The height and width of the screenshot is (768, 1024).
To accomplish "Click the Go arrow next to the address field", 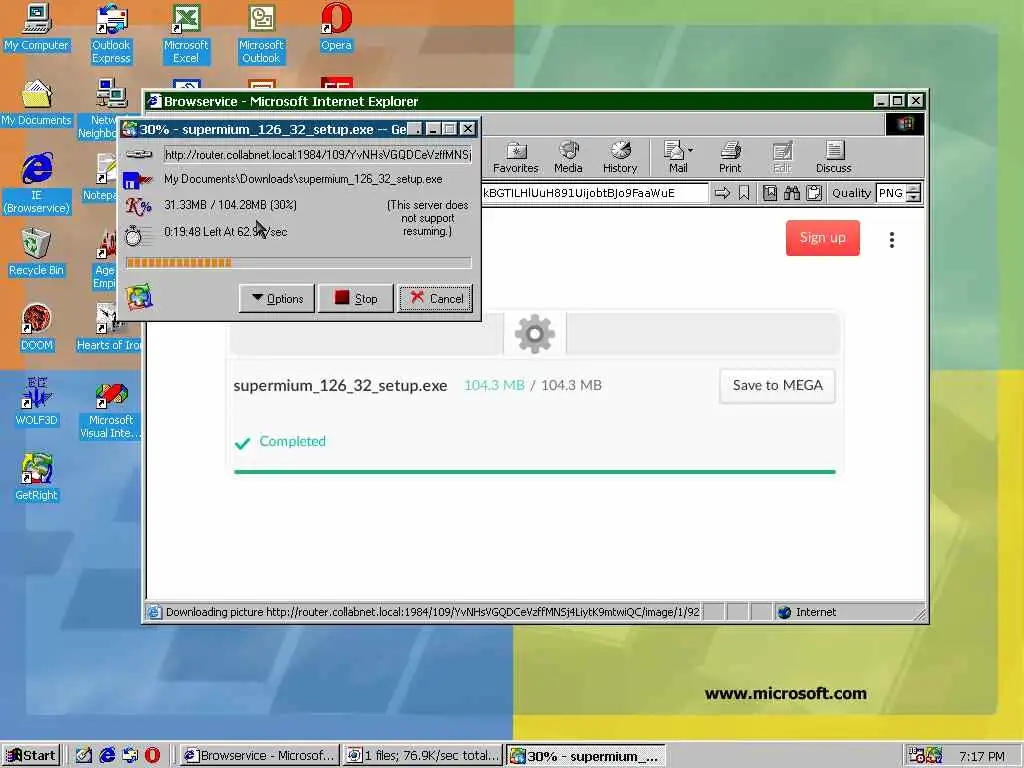I will [722, 193].
